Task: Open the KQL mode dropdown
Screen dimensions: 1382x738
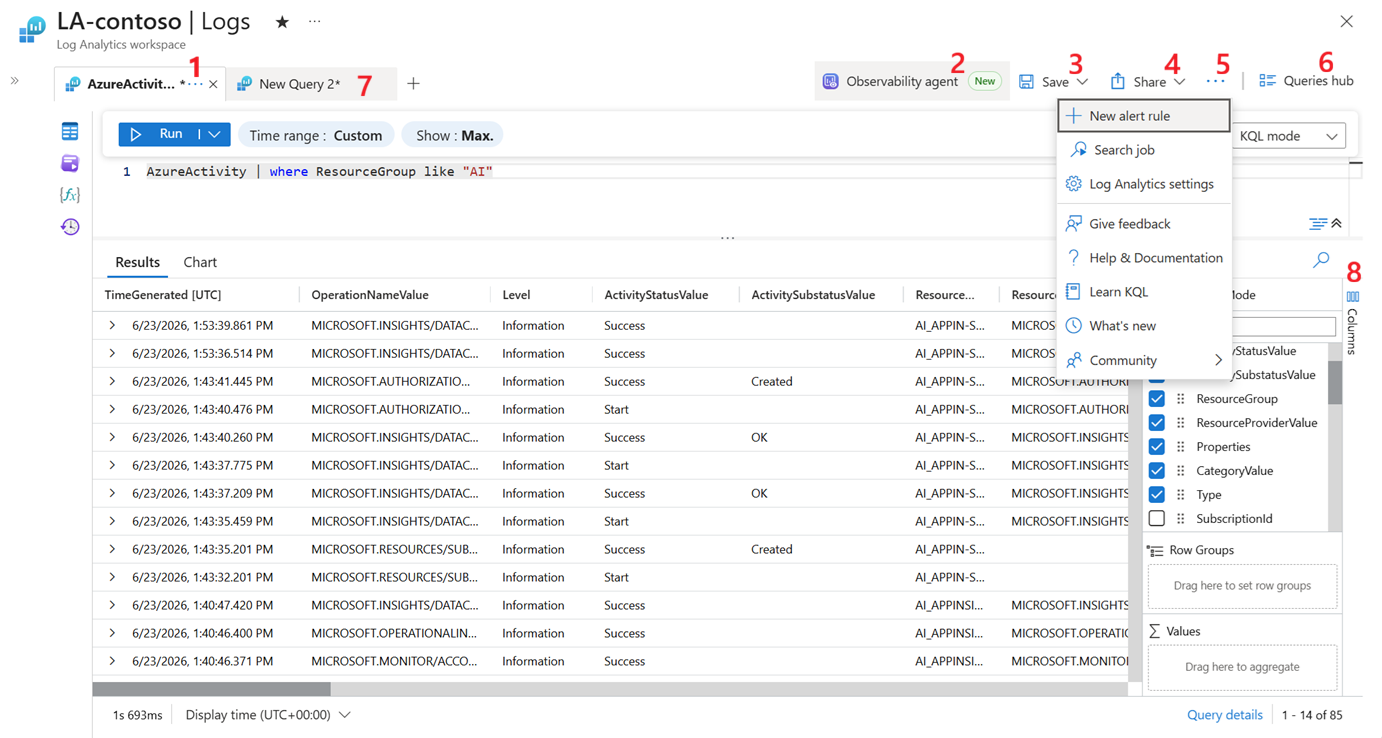Action: 1287,136
